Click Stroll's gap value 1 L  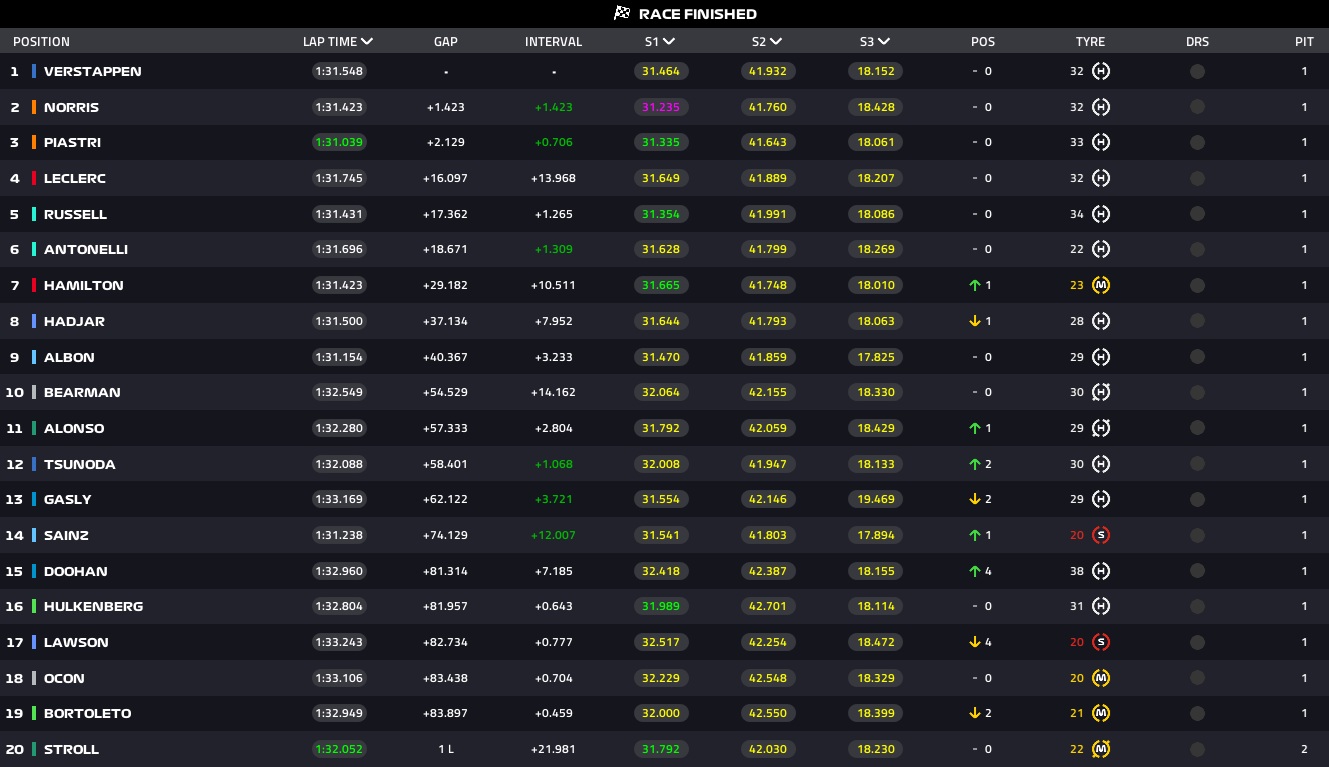point(446,749)
